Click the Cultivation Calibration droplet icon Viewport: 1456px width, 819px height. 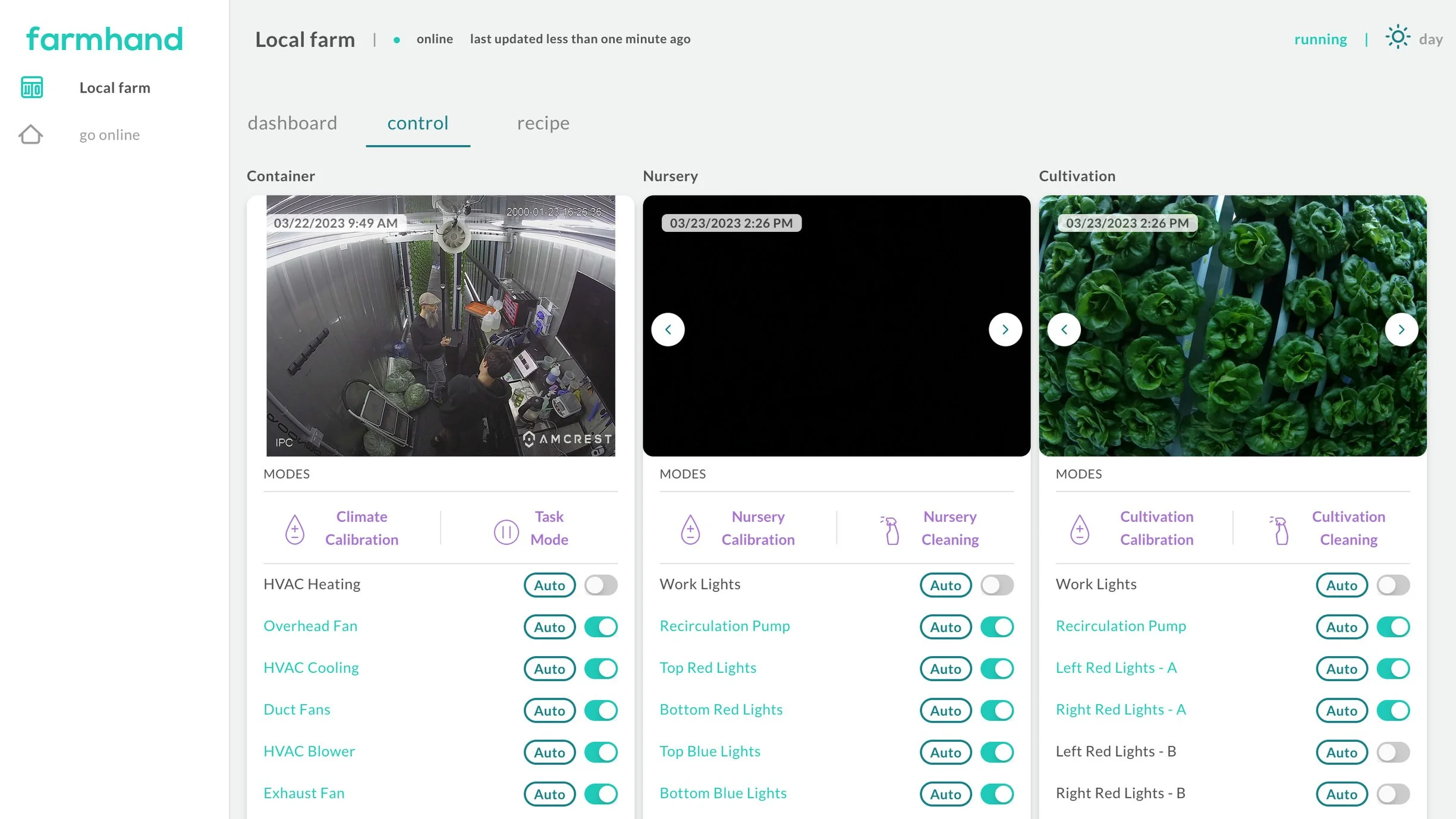tap(1080, 529)
